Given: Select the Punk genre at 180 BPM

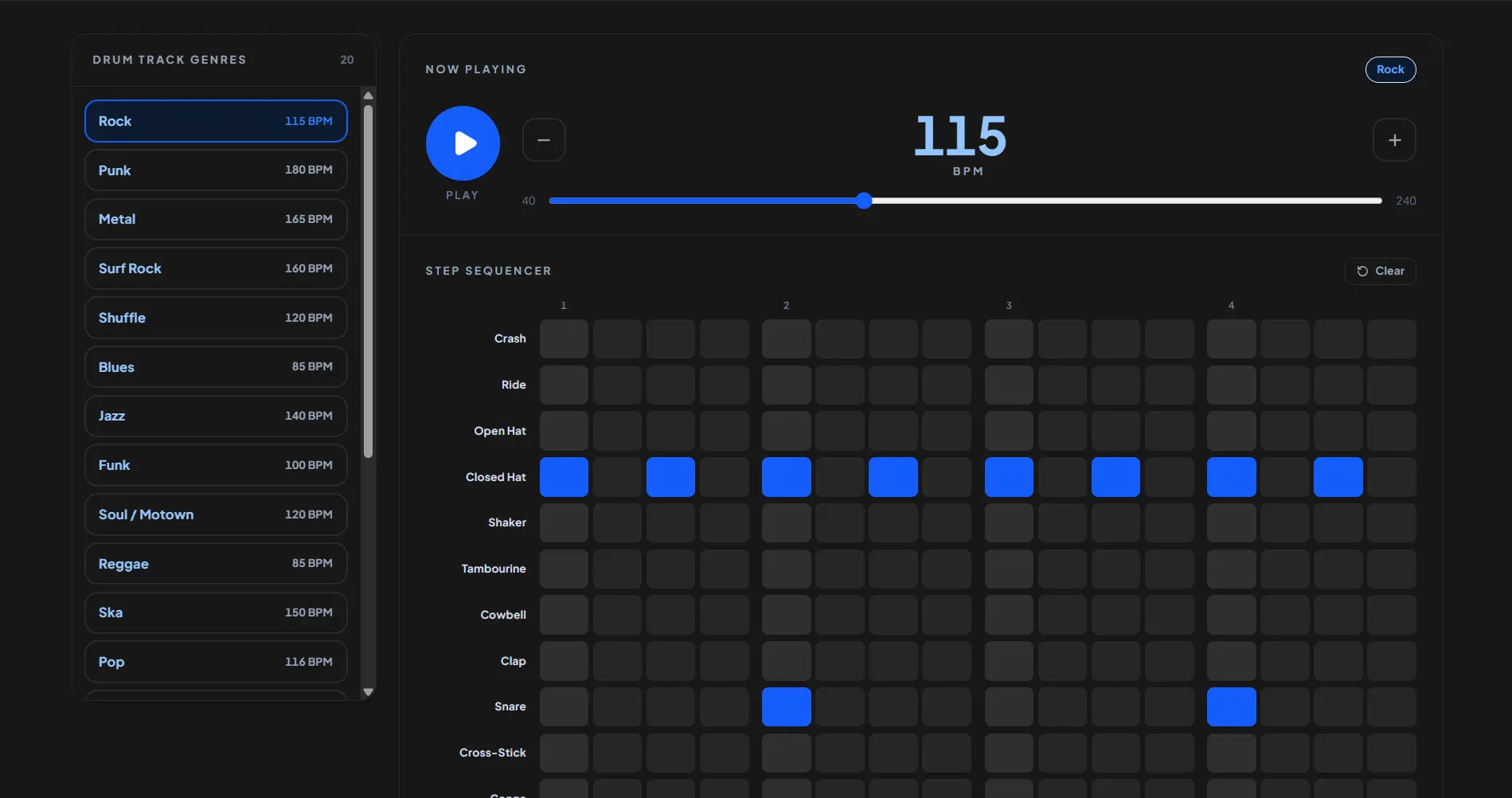Looking at the screenshot, I should [x=216, y=170].
